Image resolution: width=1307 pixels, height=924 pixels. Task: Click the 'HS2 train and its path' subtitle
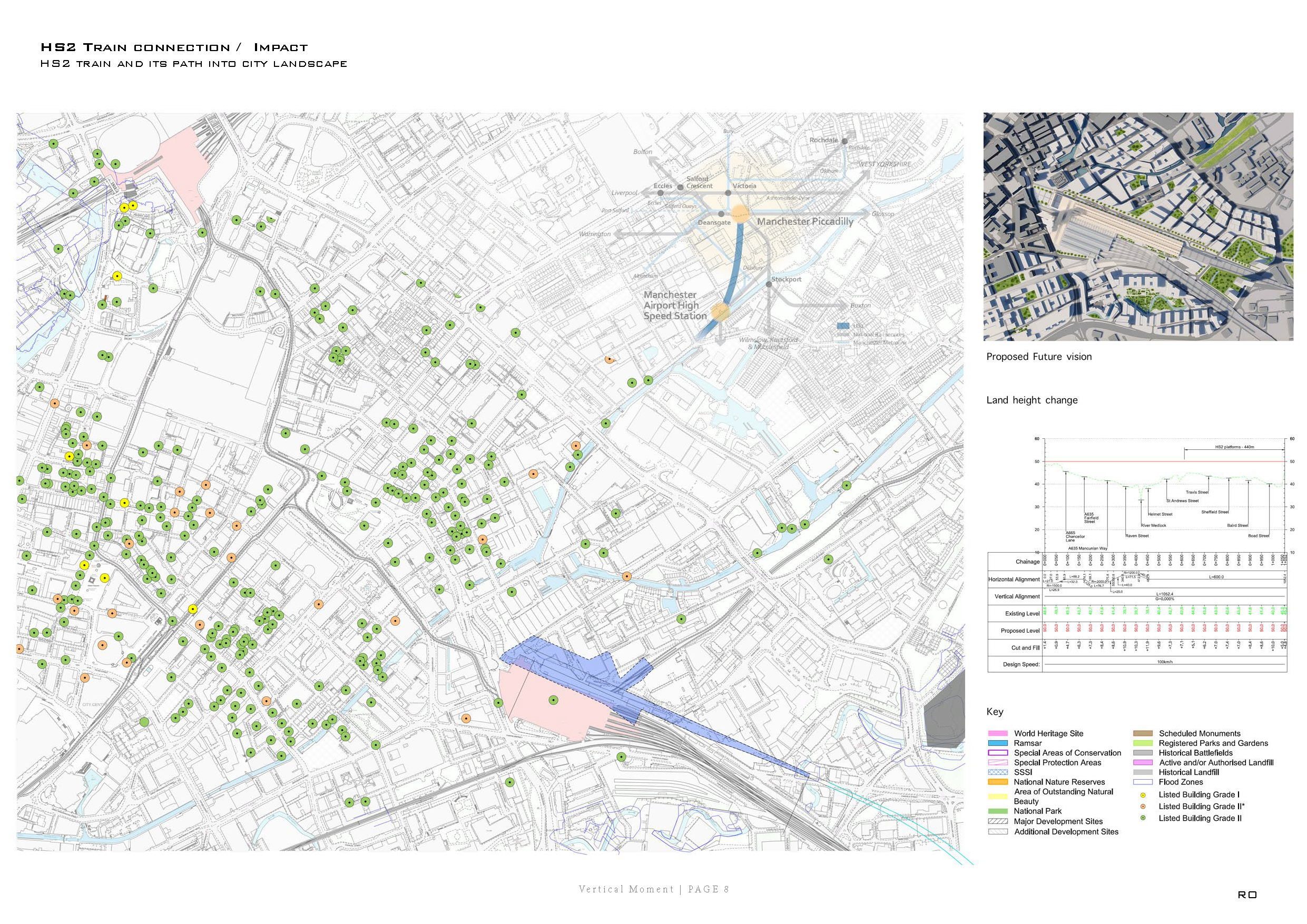[x=193, y=64]
